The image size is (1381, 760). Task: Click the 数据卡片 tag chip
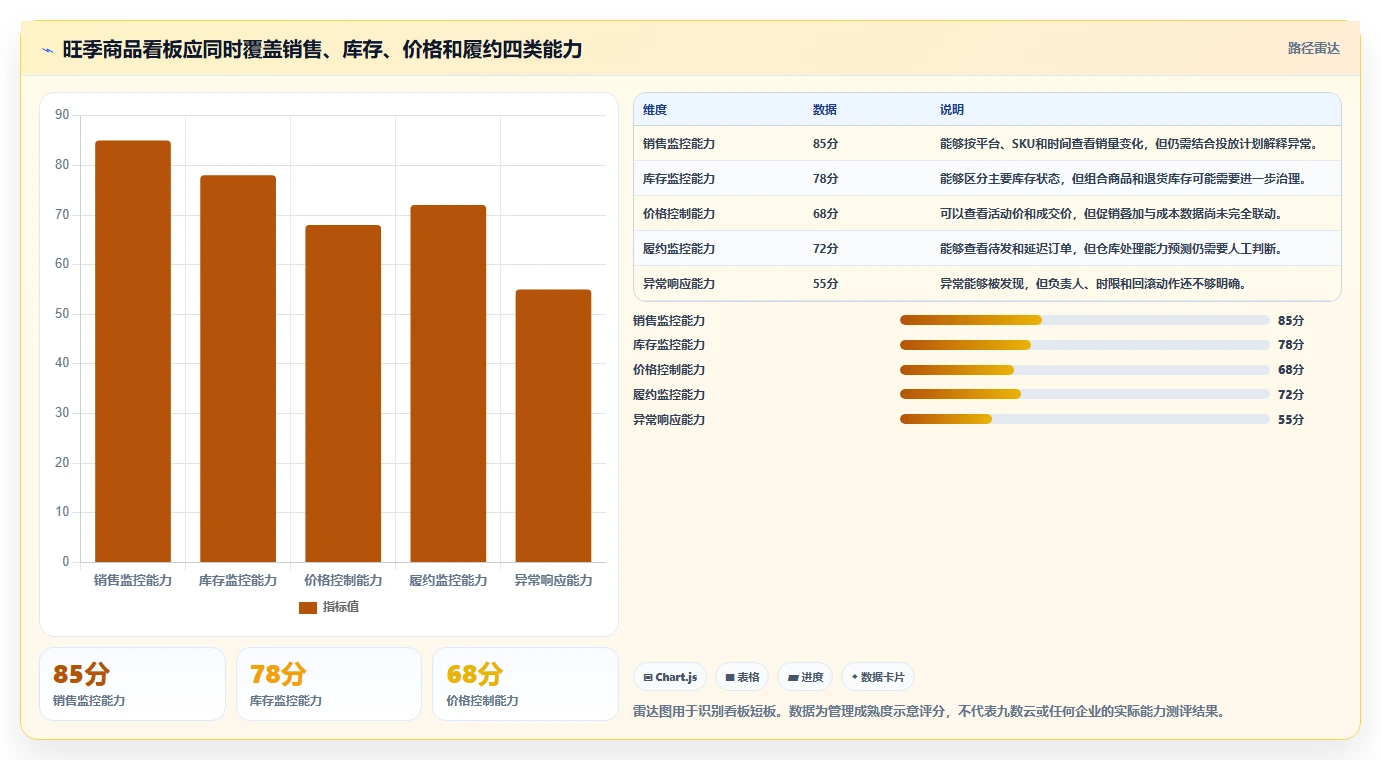click(x=878, y=677)
